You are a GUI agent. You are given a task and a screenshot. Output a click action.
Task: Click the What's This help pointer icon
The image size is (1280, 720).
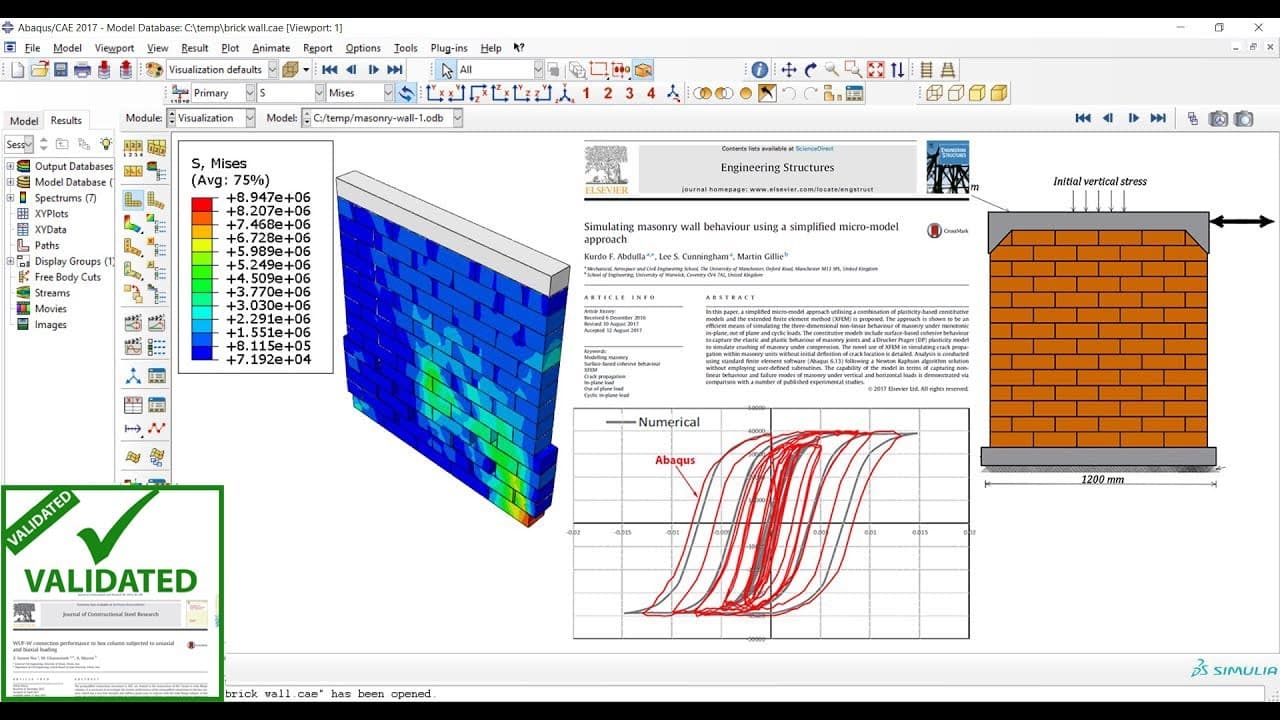[x=519, y=47]
